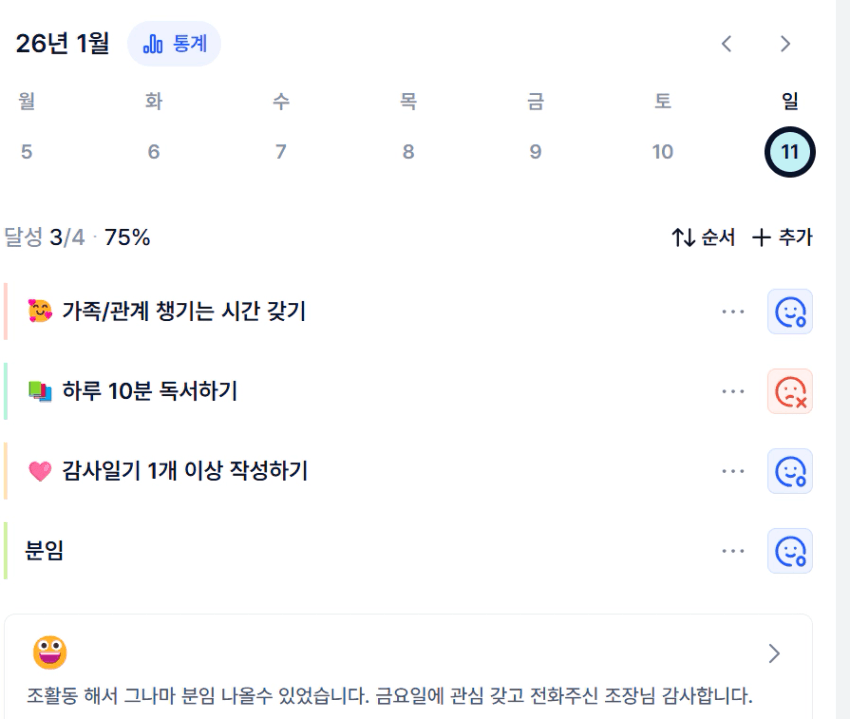Select Friday the 9th
The width and height of the screenshot is (850, 719).
pyautogui.click(x=536, y=152)
